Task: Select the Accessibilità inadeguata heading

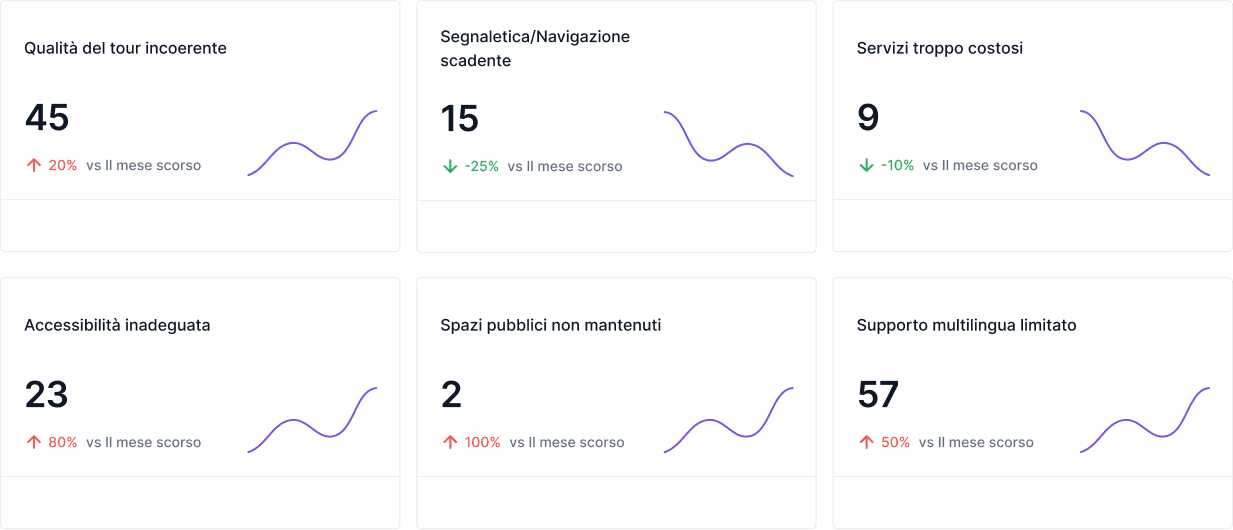Action: point(117,325)
